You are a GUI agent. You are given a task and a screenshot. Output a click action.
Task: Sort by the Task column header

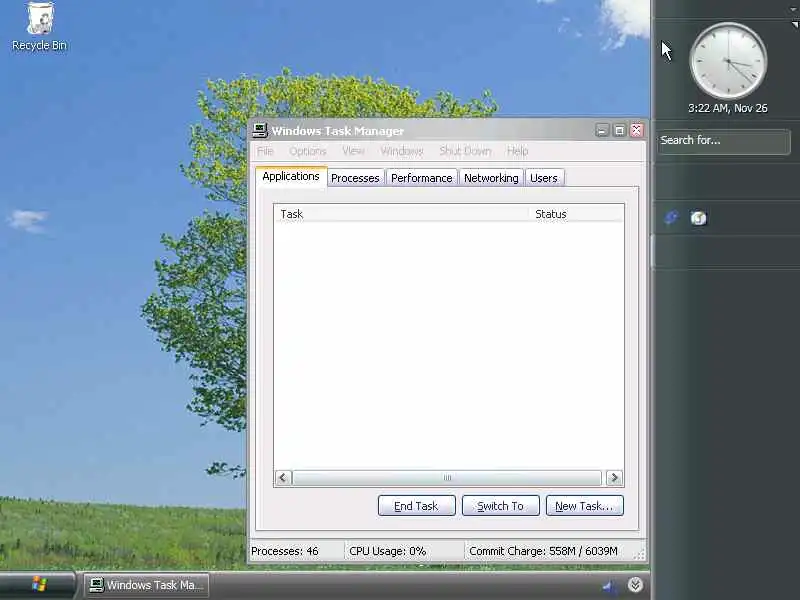[402, 214]
